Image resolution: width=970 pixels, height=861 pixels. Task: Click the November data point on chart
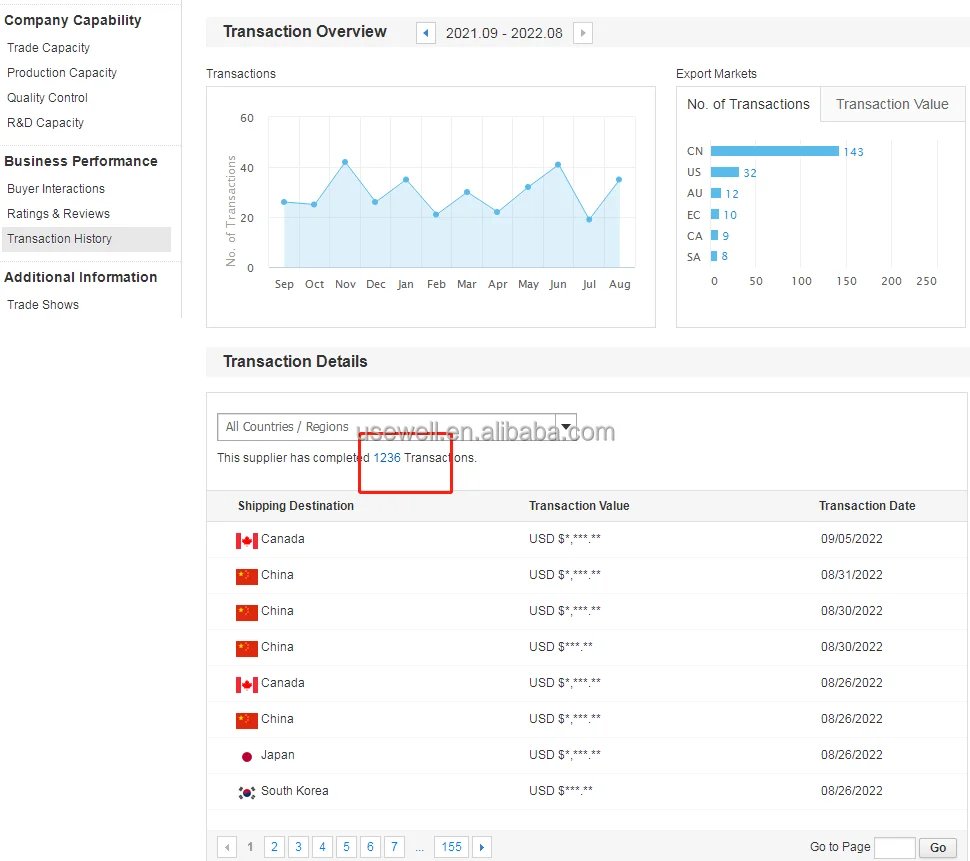(x=345, y=162)
